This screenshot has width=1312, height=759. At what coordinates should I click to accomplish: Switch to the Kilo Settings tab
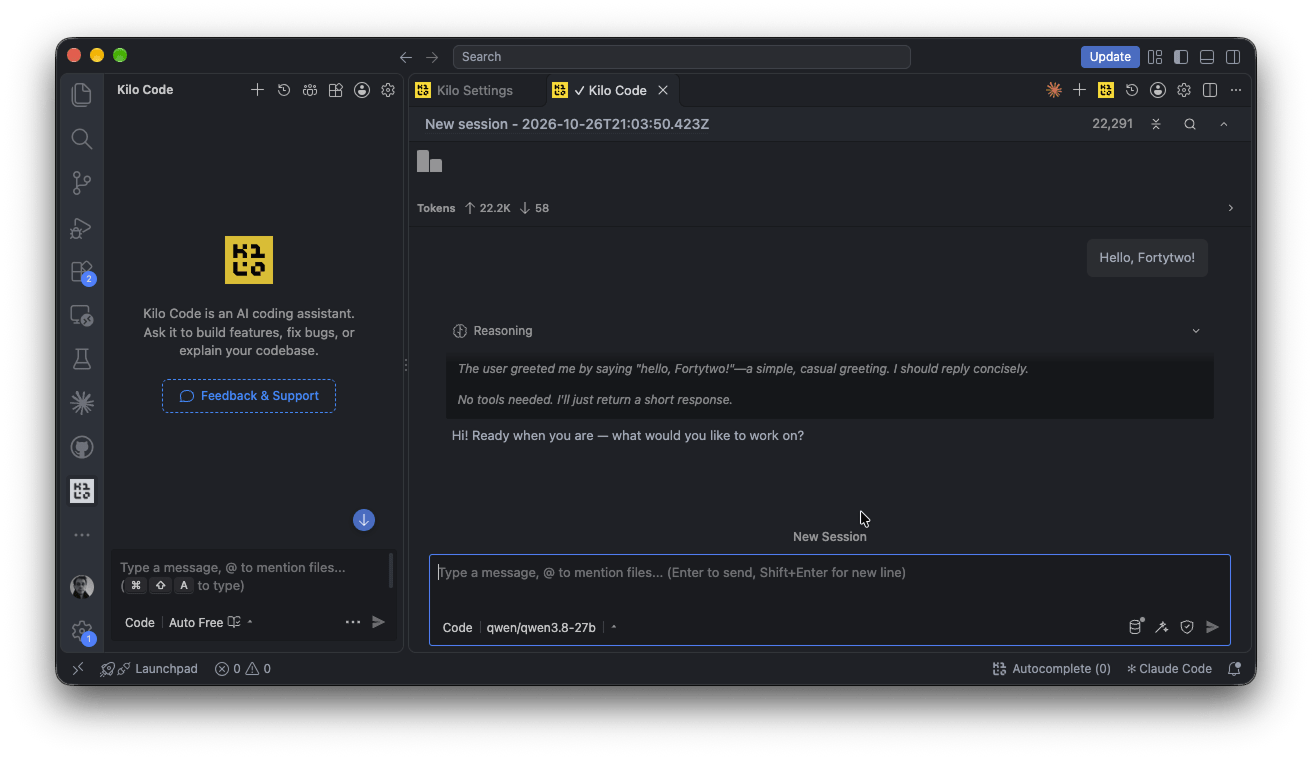pyautogui.click(x=475, y=90)
